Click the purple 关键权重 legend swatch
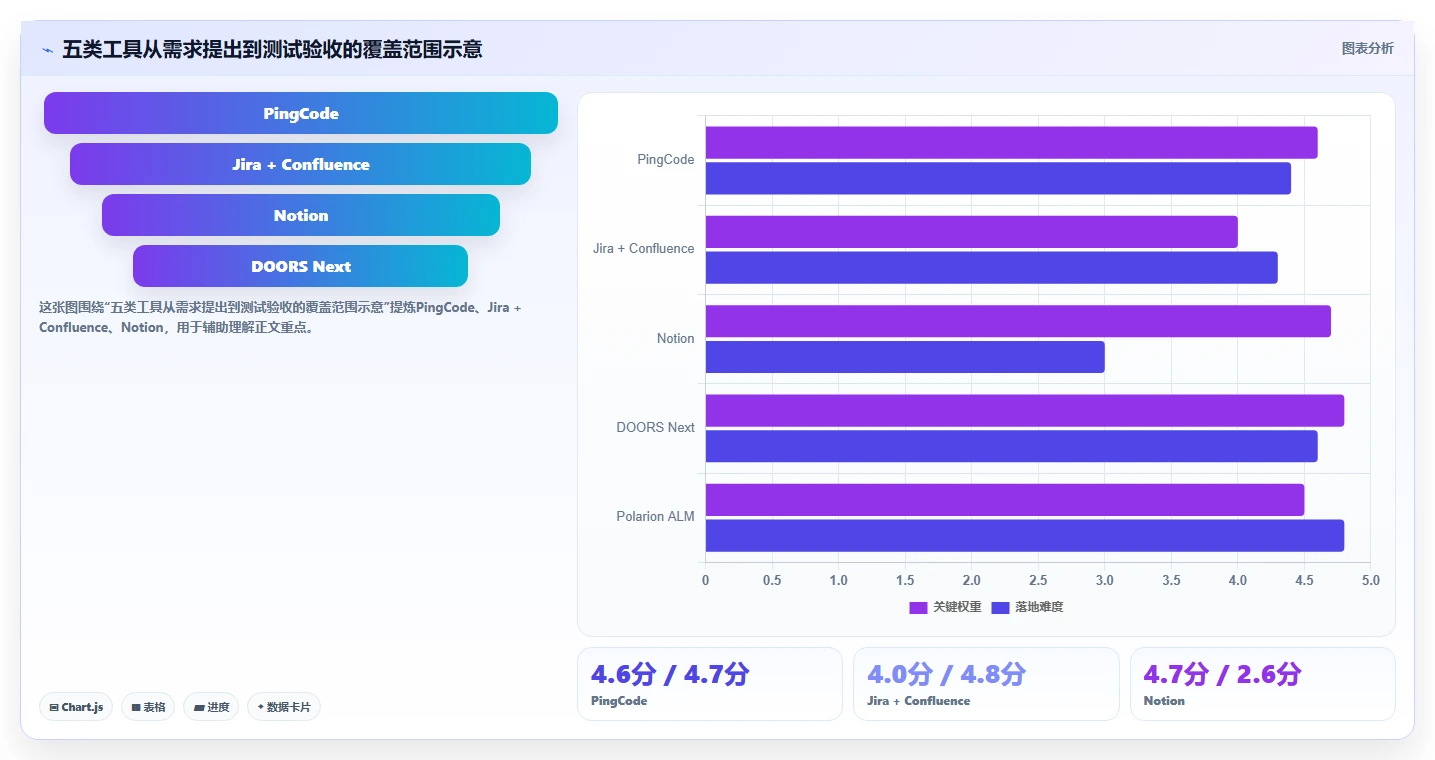 pyautogui.click(x=918, y=607)
